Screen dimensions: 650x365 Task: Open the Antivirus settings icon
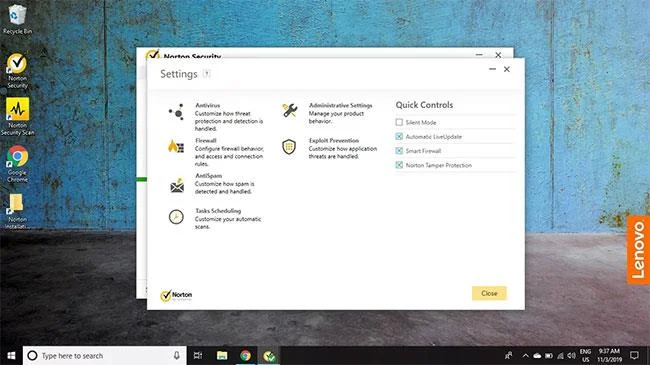(x=176, y=112)
